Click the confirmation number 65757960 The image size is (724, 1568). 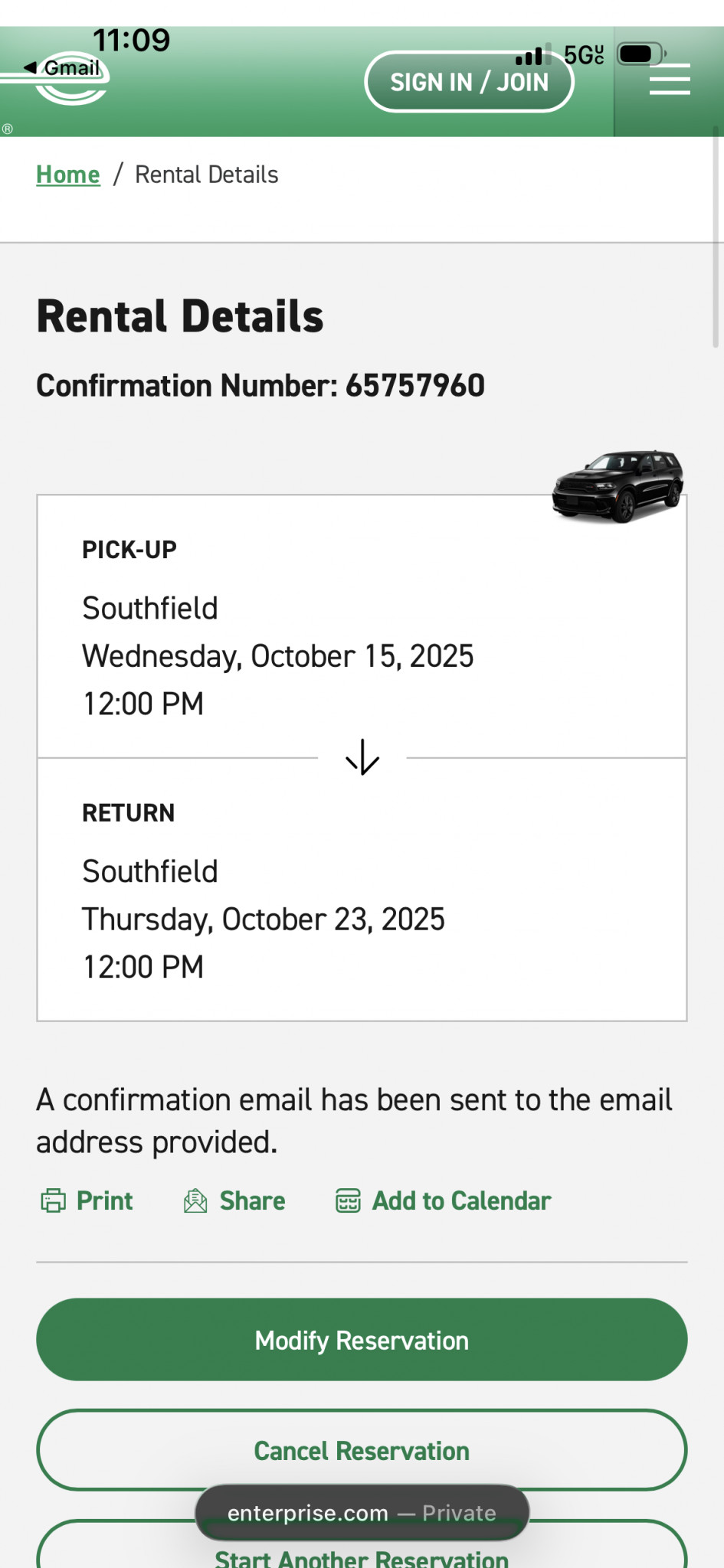tap(414, 386)
